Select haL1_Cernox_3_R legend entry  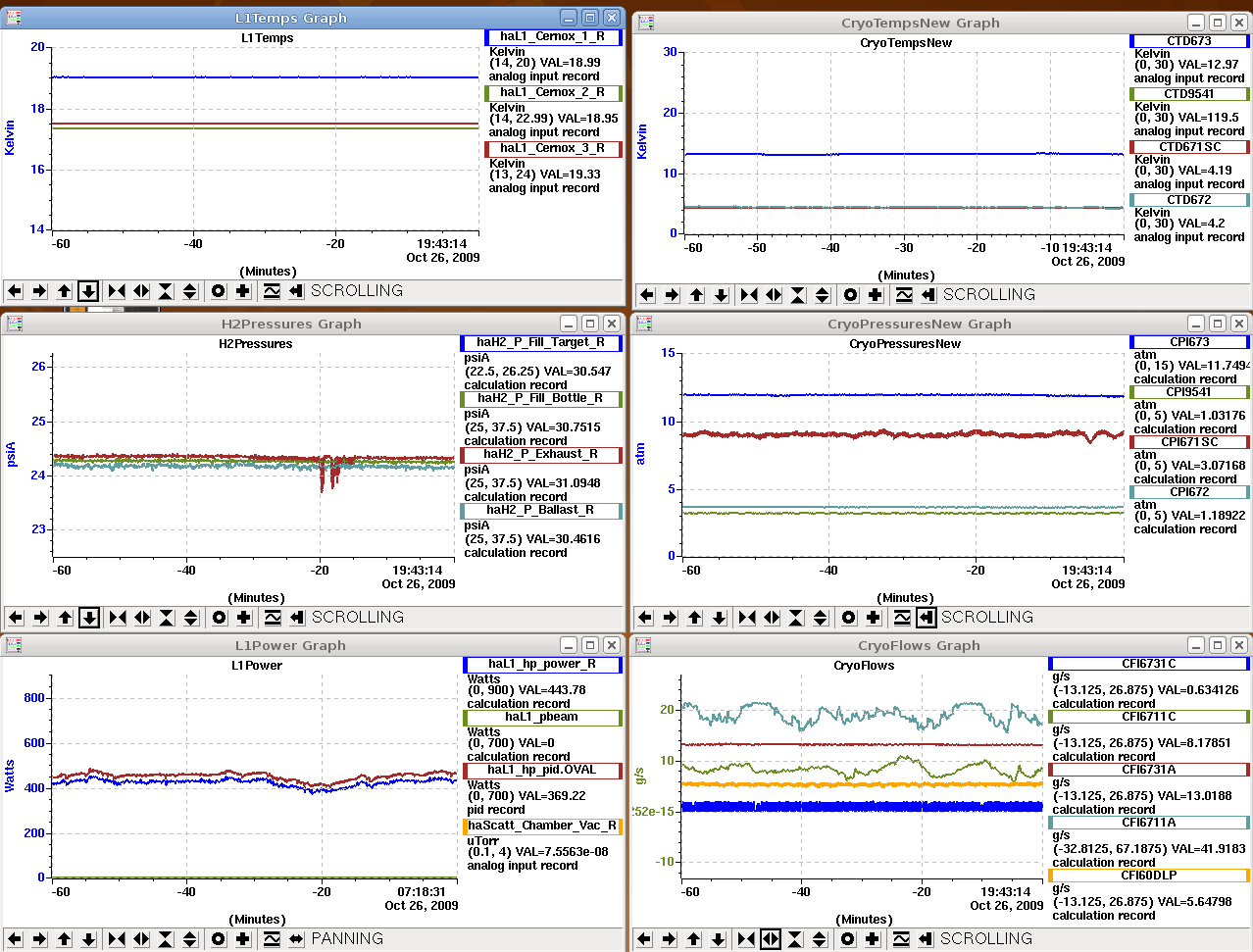(553, 148)
